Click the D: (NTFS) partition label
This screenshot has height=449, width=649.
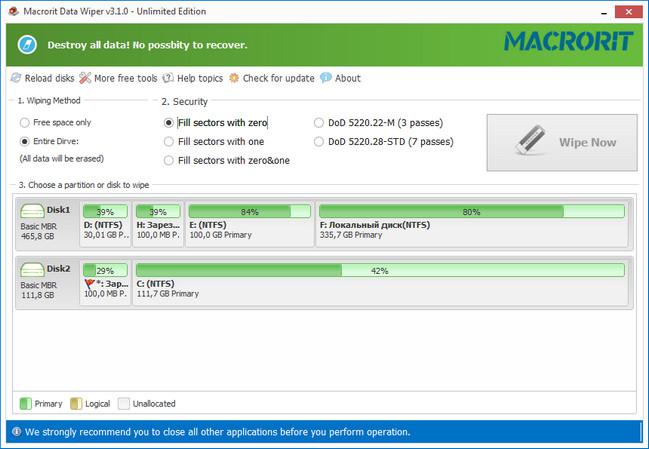point(103,225)
